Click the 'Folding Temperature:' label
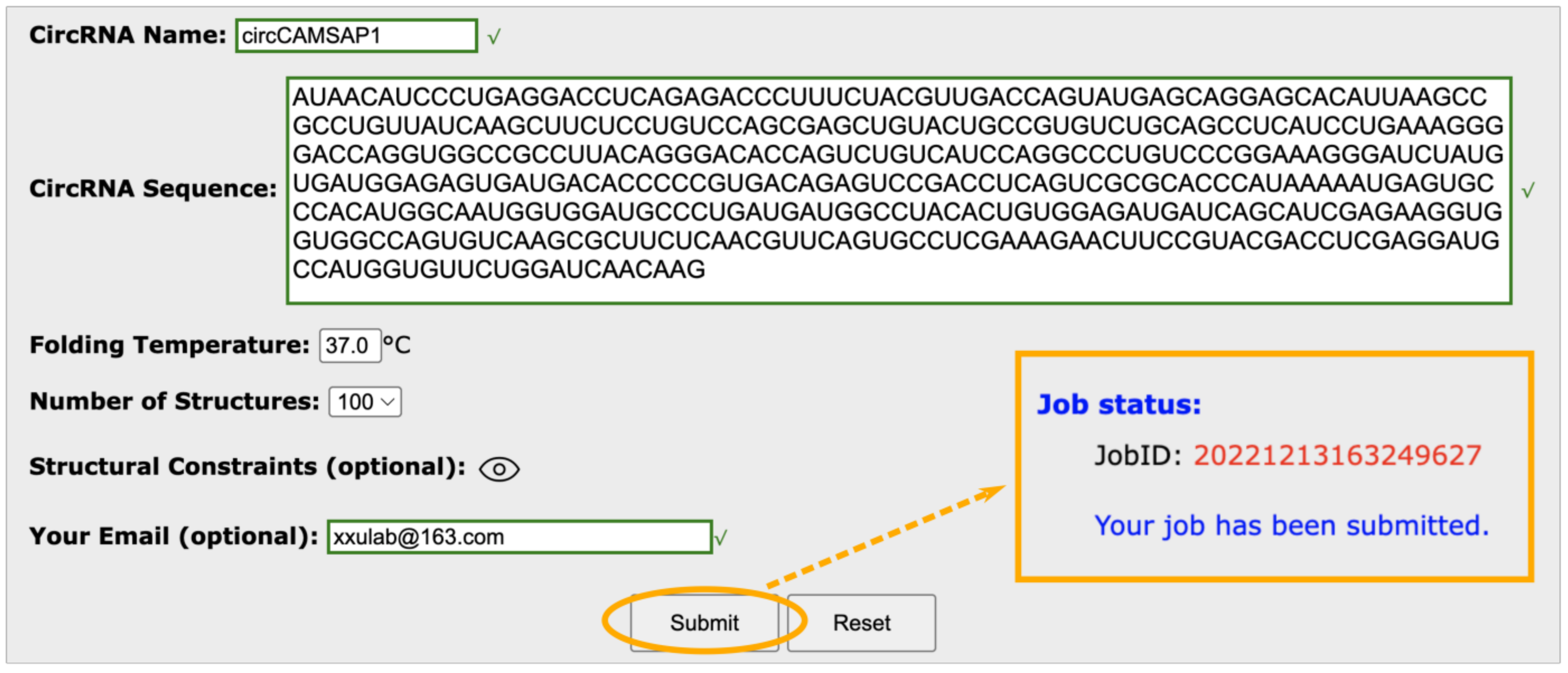 point(169,345)
